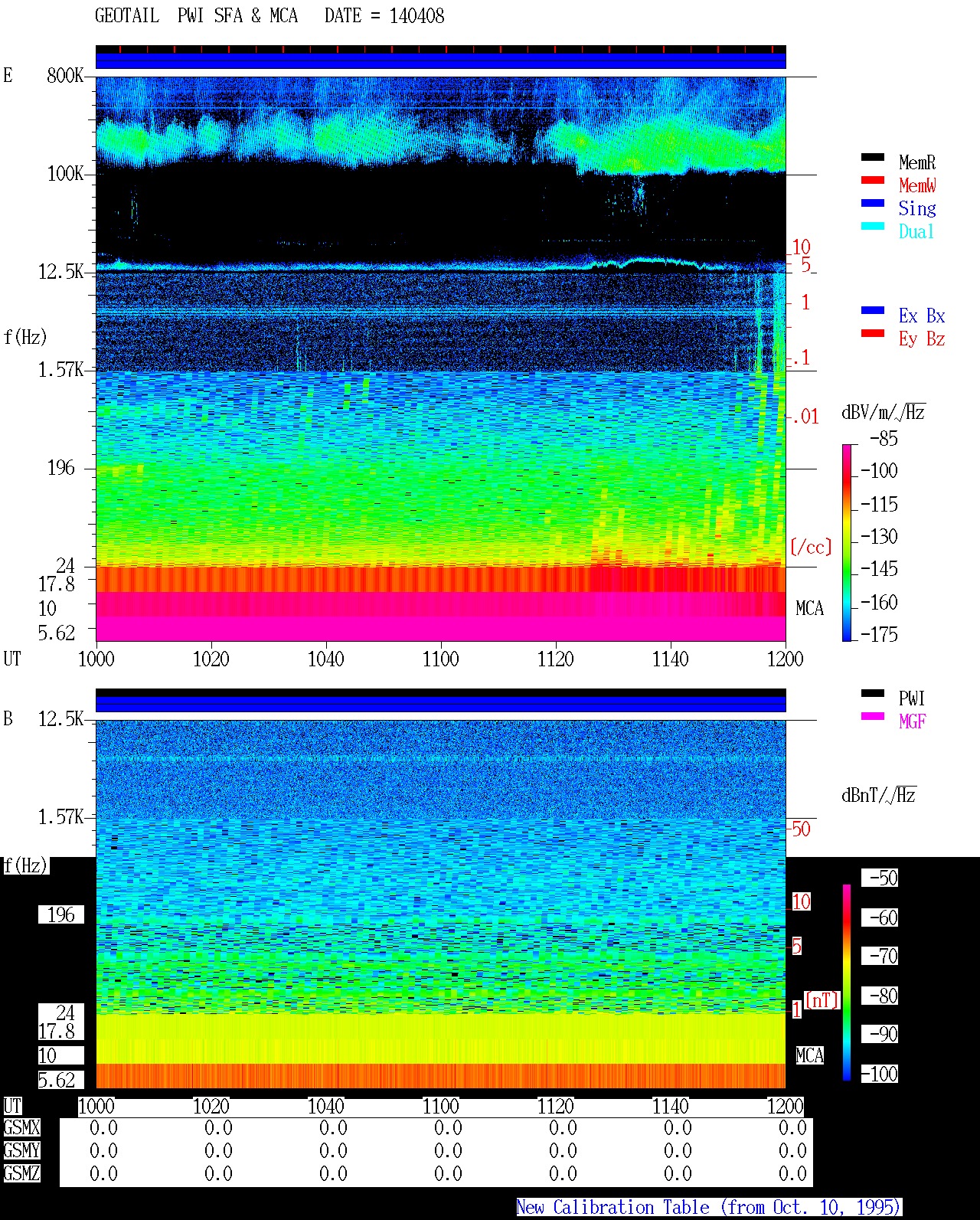
Task: Click the dBV/m/√Hz unit label
Action: [x=884, y=412]
